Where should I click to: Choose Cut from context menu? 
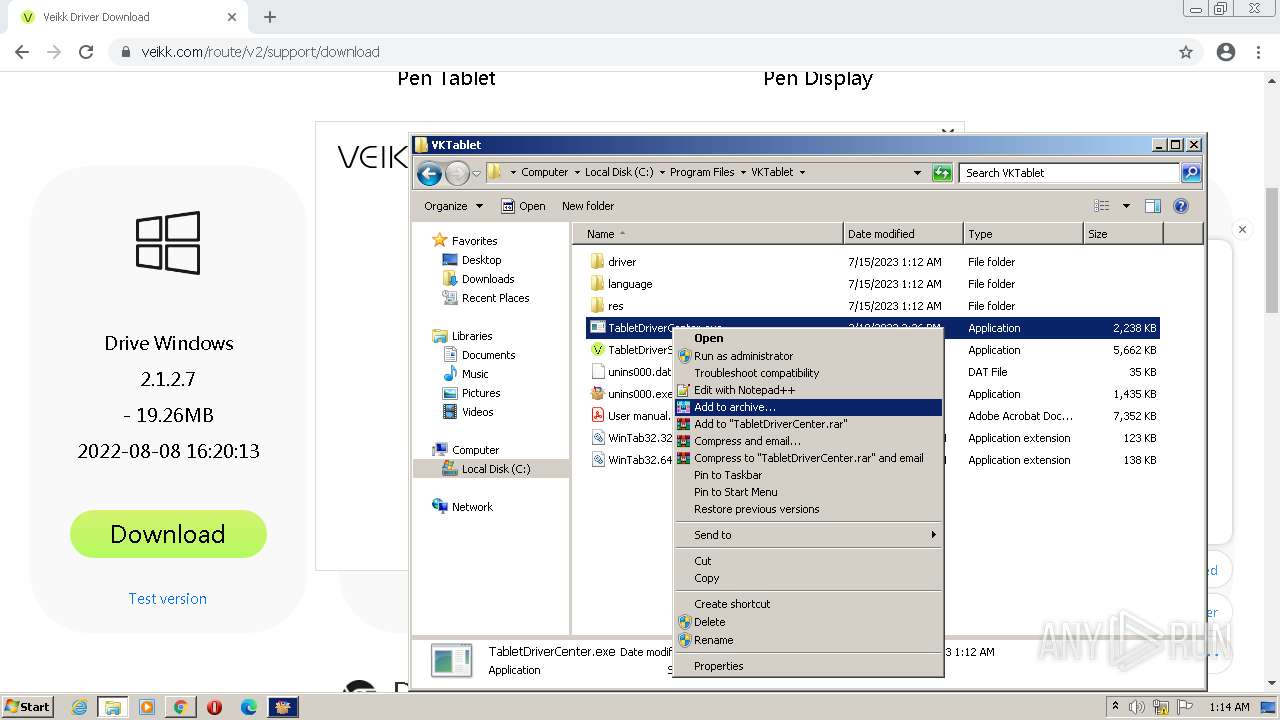click(x=808, y=561)
